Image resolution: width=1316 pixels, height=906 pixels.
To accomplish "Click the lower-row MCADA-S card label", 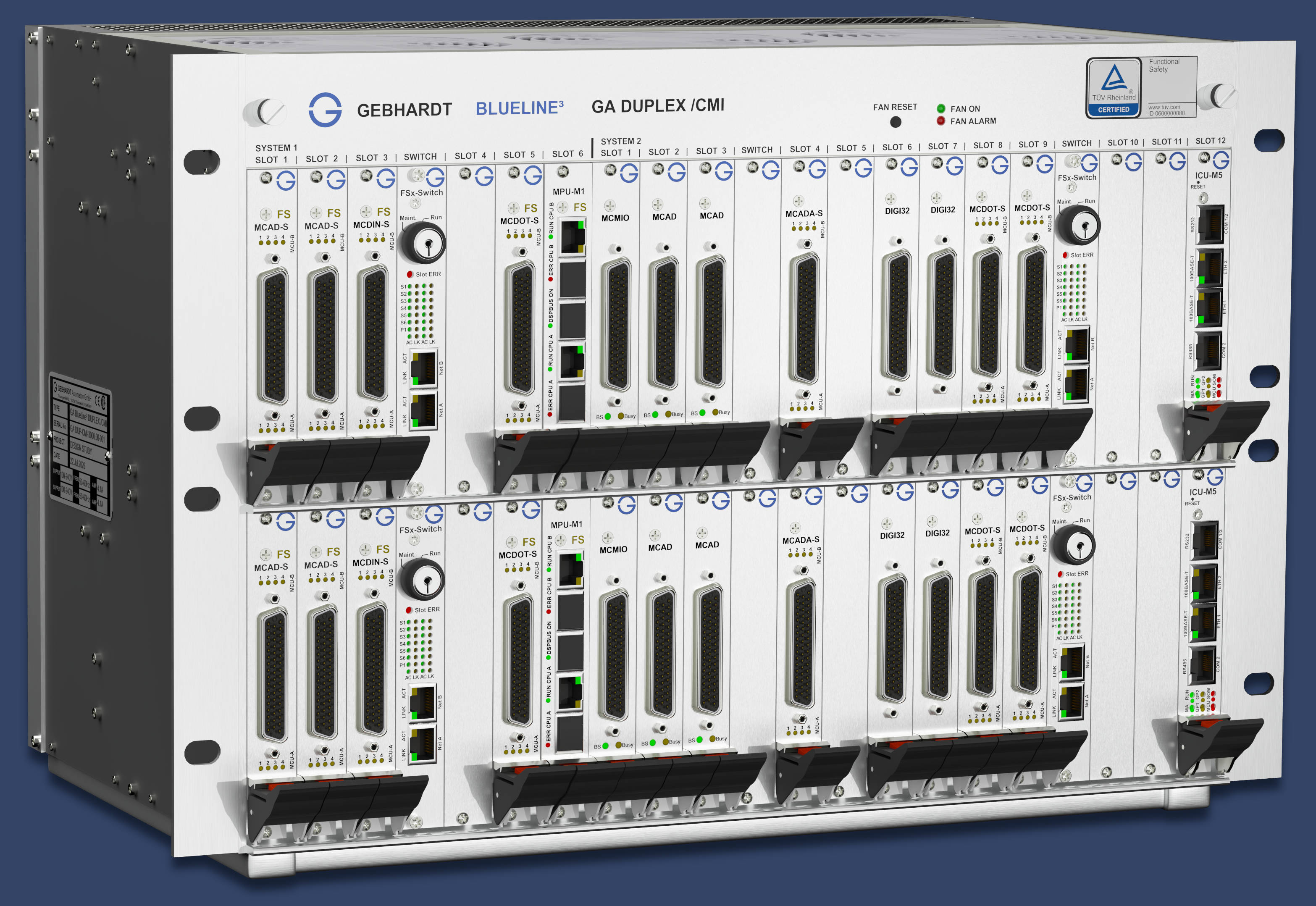I will pos(801,541).
